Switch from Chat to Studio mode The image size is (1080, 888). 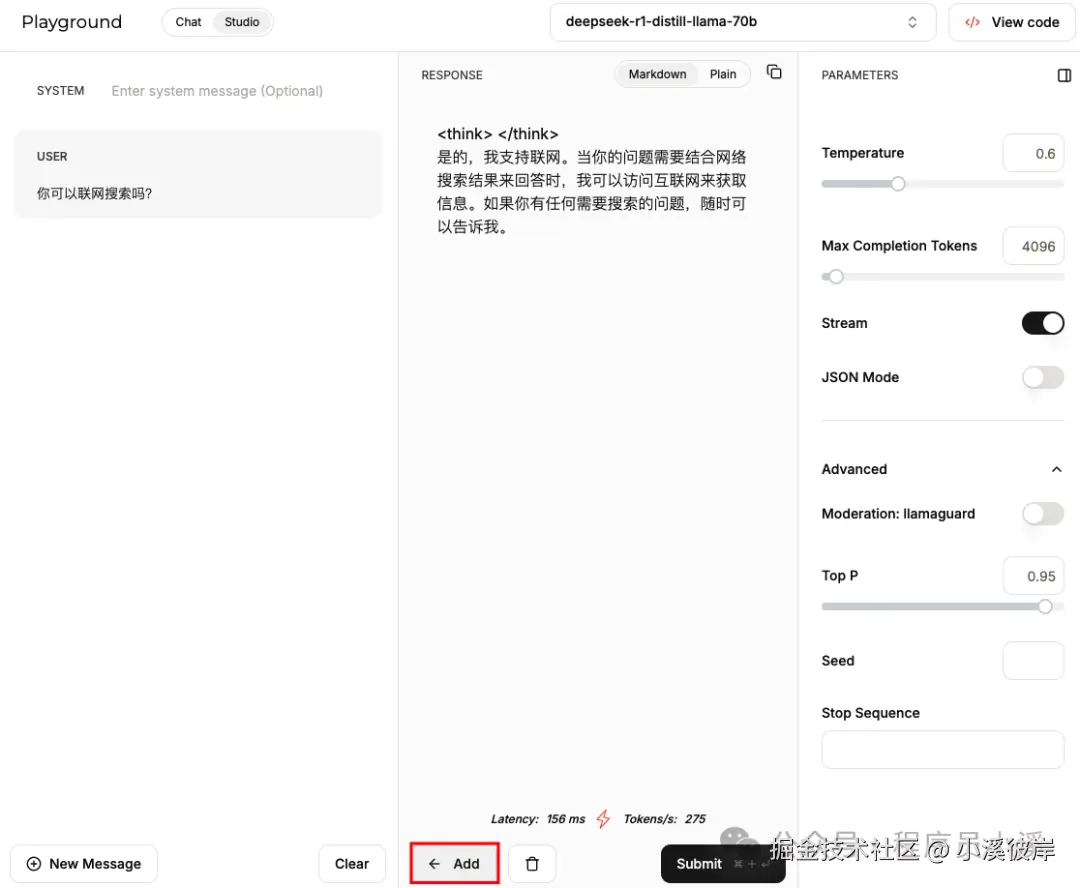241,21
